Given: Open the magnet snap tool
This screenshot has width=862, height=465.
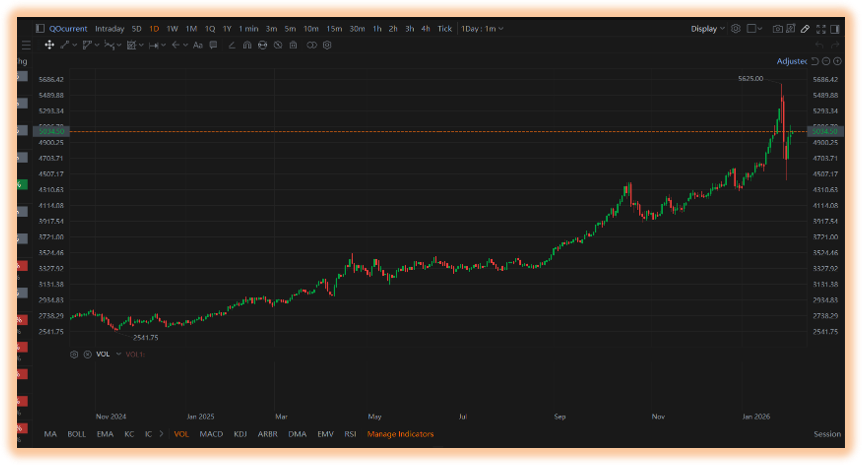Looking at the screenshot, I should pos(247,45).
